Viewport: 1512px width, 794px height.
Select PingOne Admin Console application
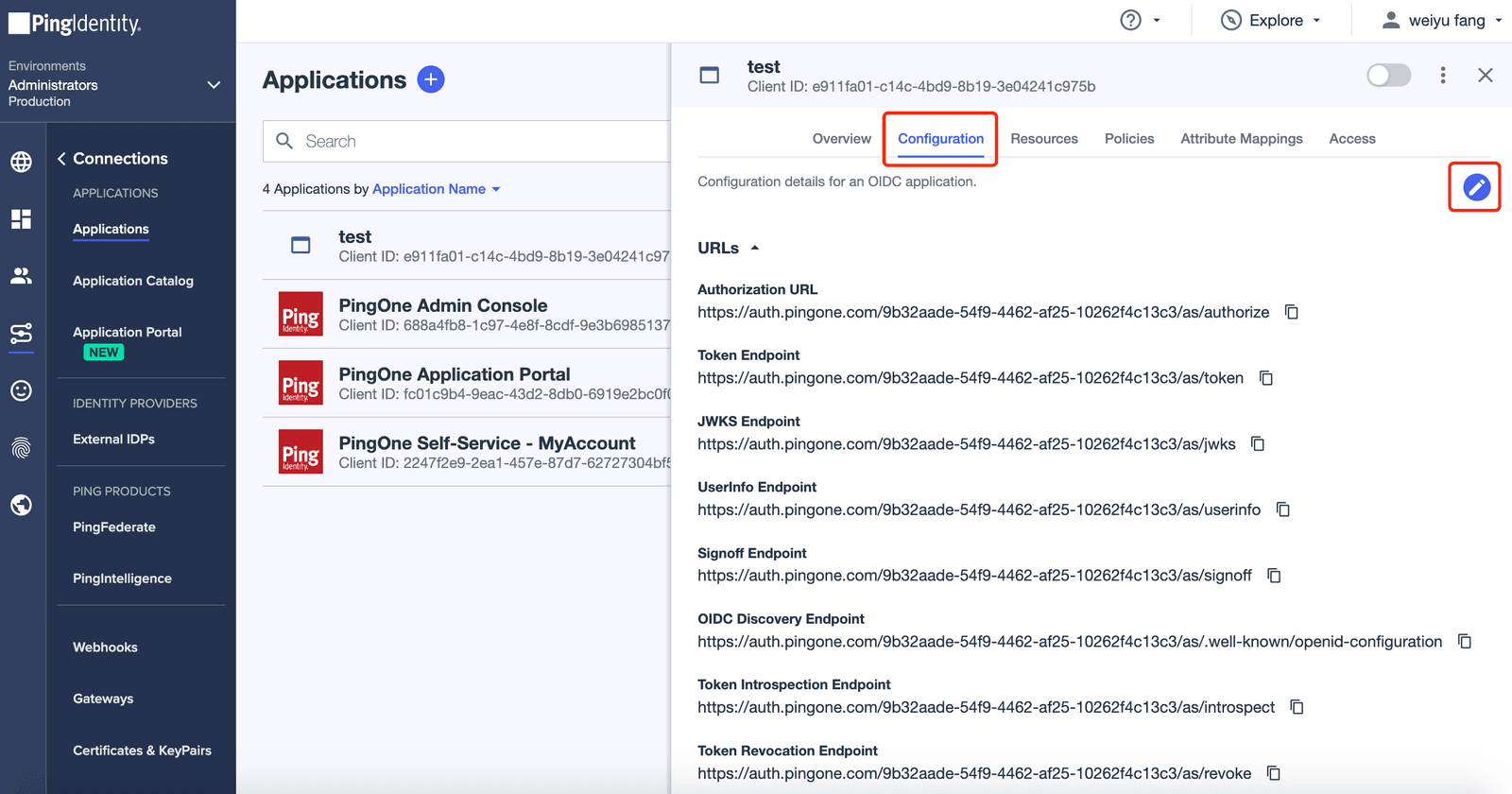click(467, 314)
